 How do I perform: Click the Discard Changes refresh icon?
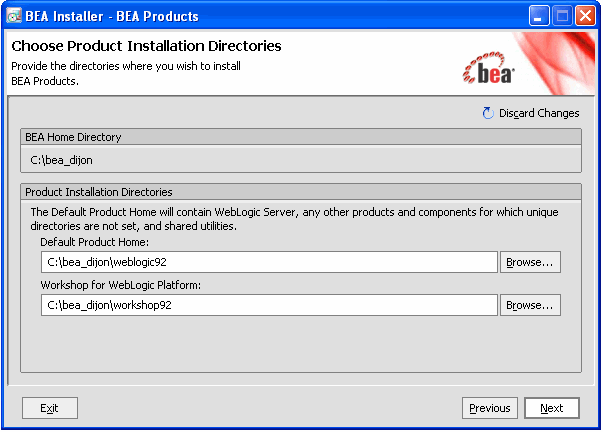(488, 113)
